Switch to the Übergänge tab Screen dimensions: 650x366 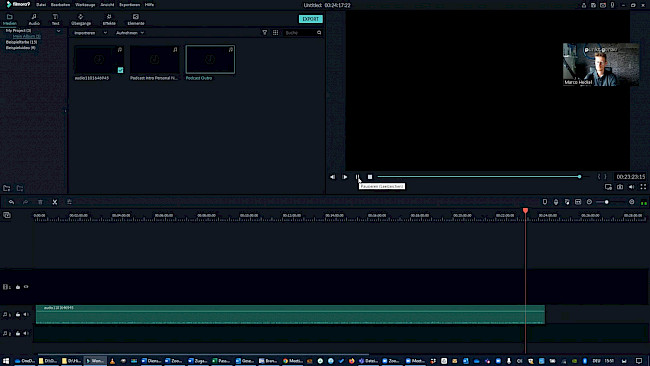pos(81,19)
